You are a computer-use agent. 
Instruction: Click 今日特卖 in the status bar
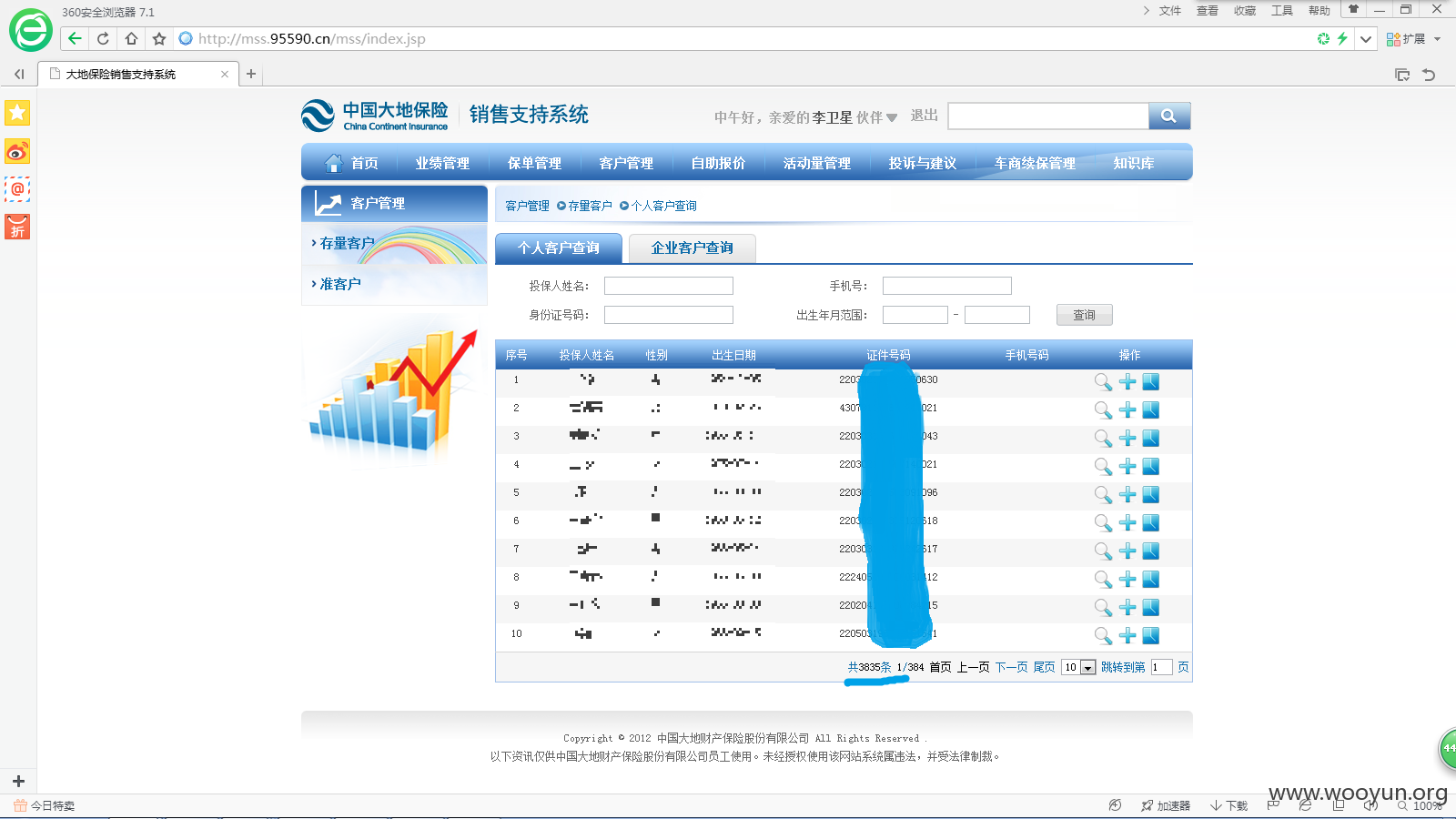(x=45, y=805)
